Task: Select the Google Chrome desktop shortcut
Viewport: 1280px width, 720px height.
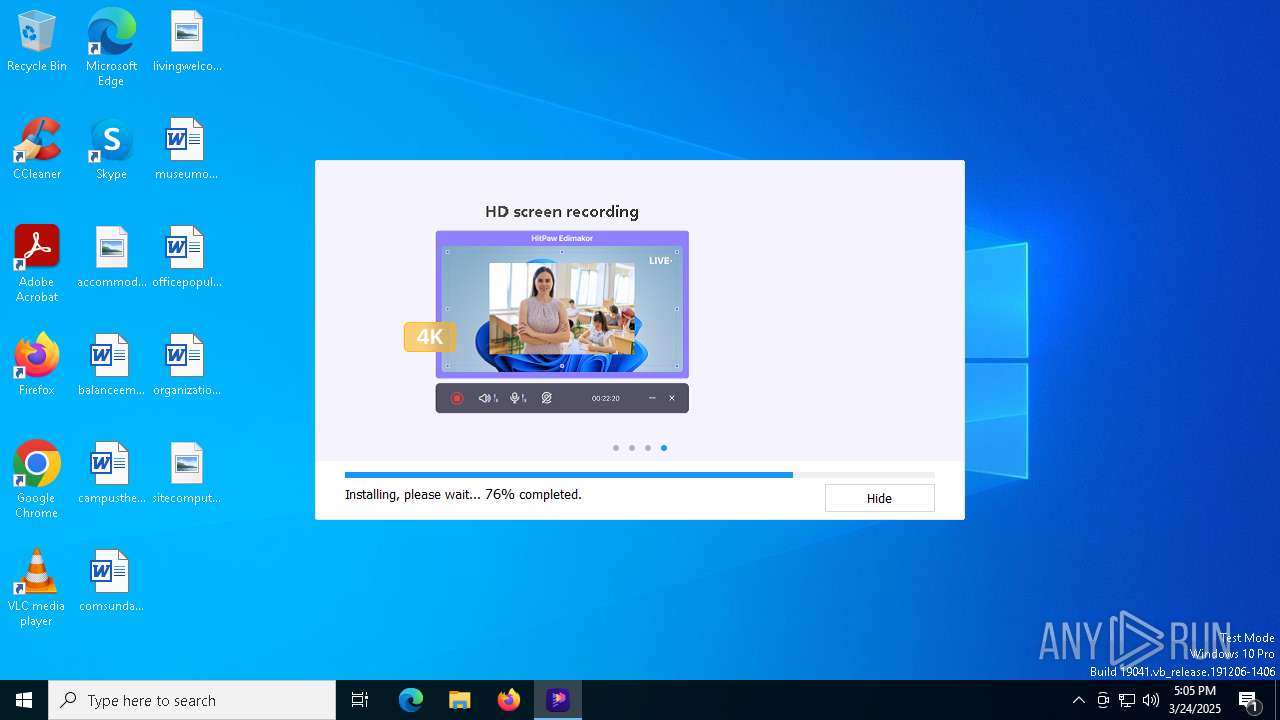Action: coord(37,480)
